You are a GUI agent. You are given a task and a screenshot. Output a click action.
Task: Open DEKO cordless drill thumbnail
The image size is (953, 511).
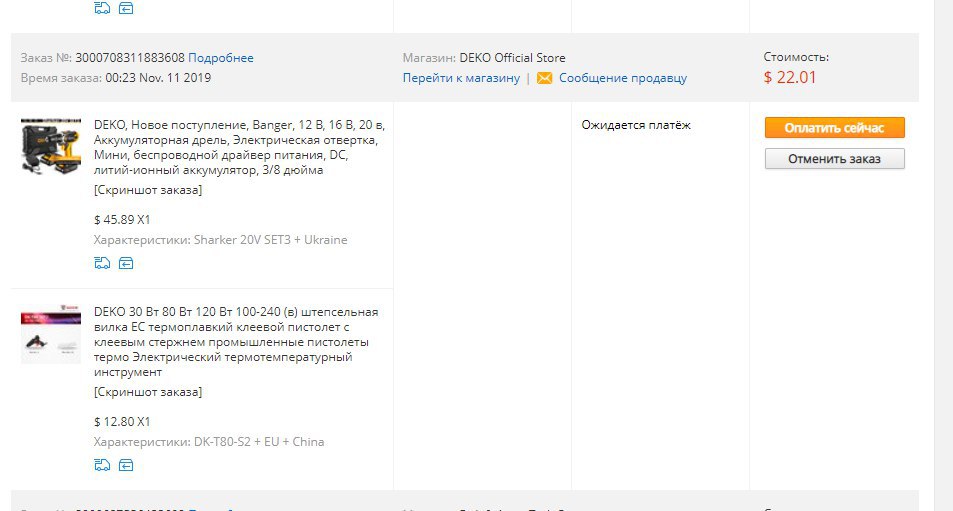[51, 147]
